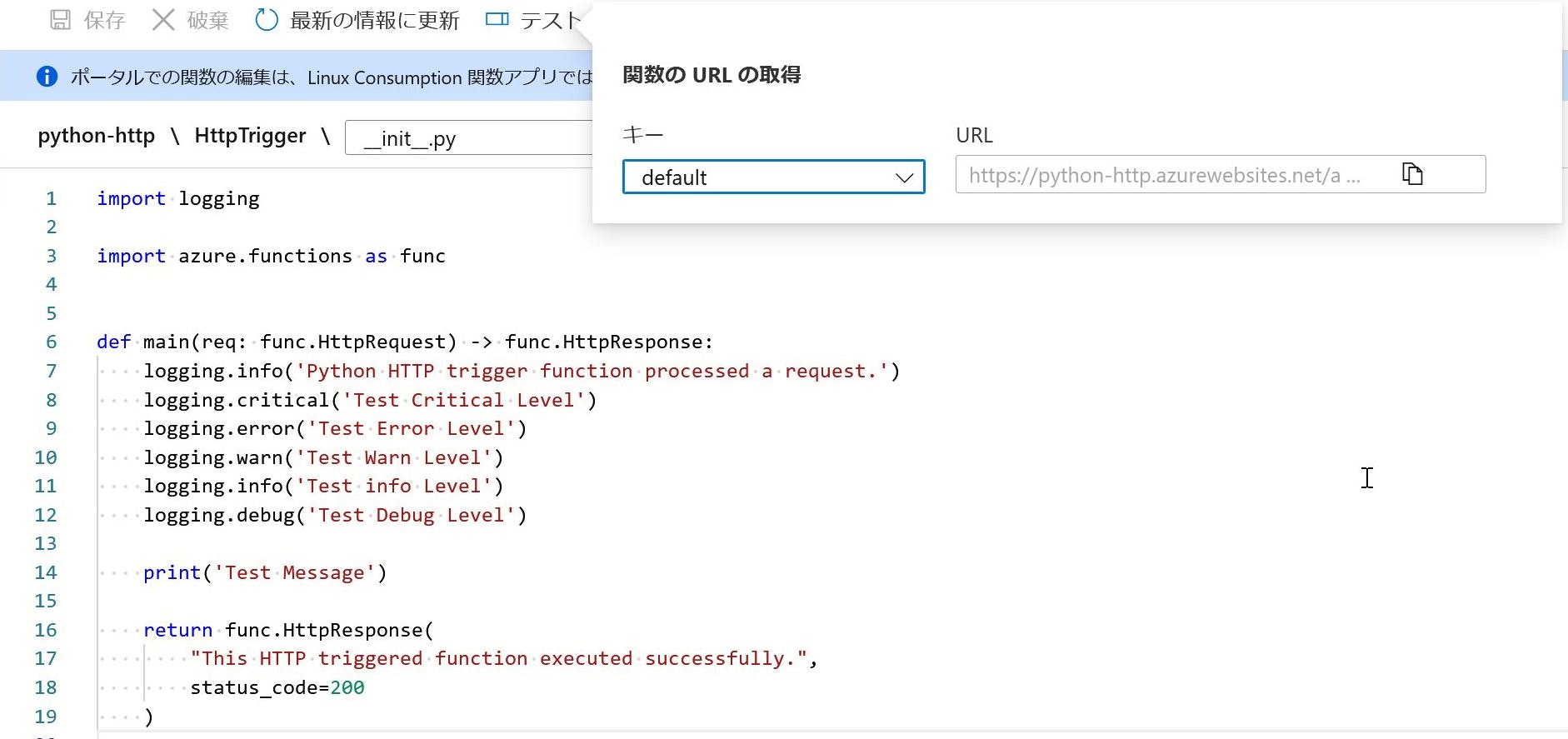Click 破棄 discard button label
The height and width of the screenshot is (739, 1568).
click(207, 20)
